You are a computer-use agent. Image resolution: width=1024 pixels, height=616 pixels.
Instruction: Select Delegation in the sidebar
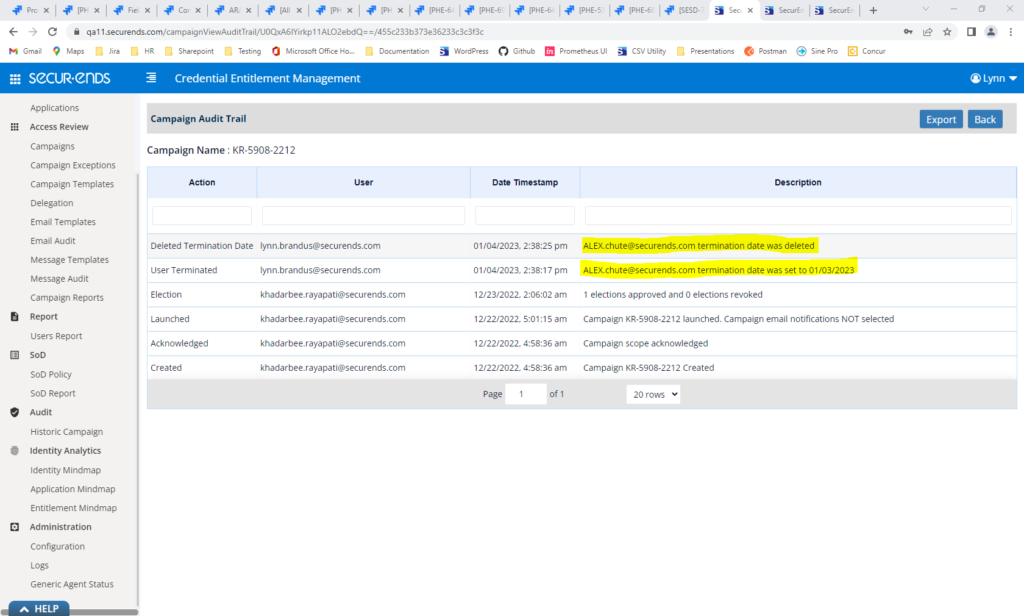click(52, 203)
